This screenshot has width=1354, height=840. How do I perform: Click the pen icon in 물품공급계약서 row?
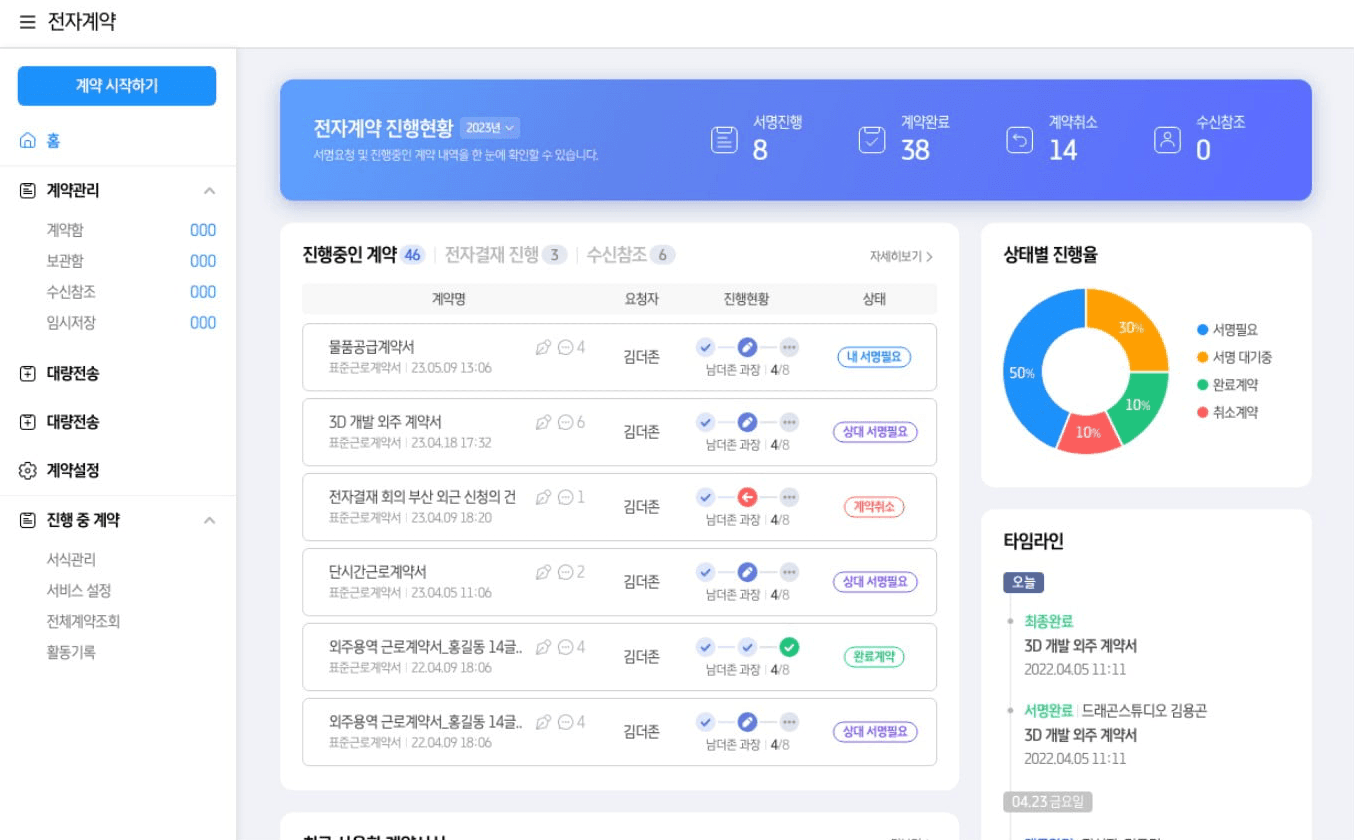coord(543,348)
